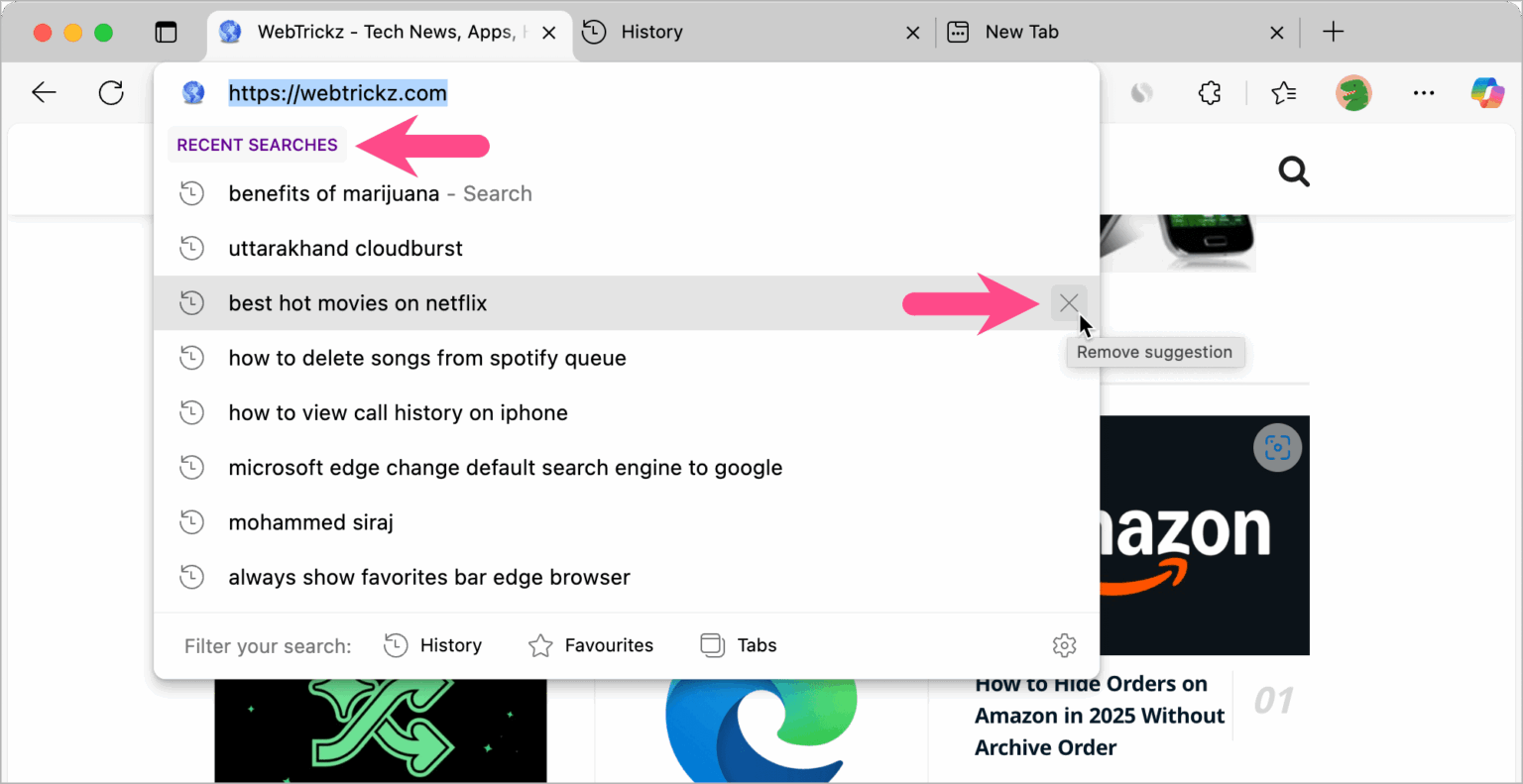Switch to the New Tab page
The image size is (1523, 784).
1020,32
